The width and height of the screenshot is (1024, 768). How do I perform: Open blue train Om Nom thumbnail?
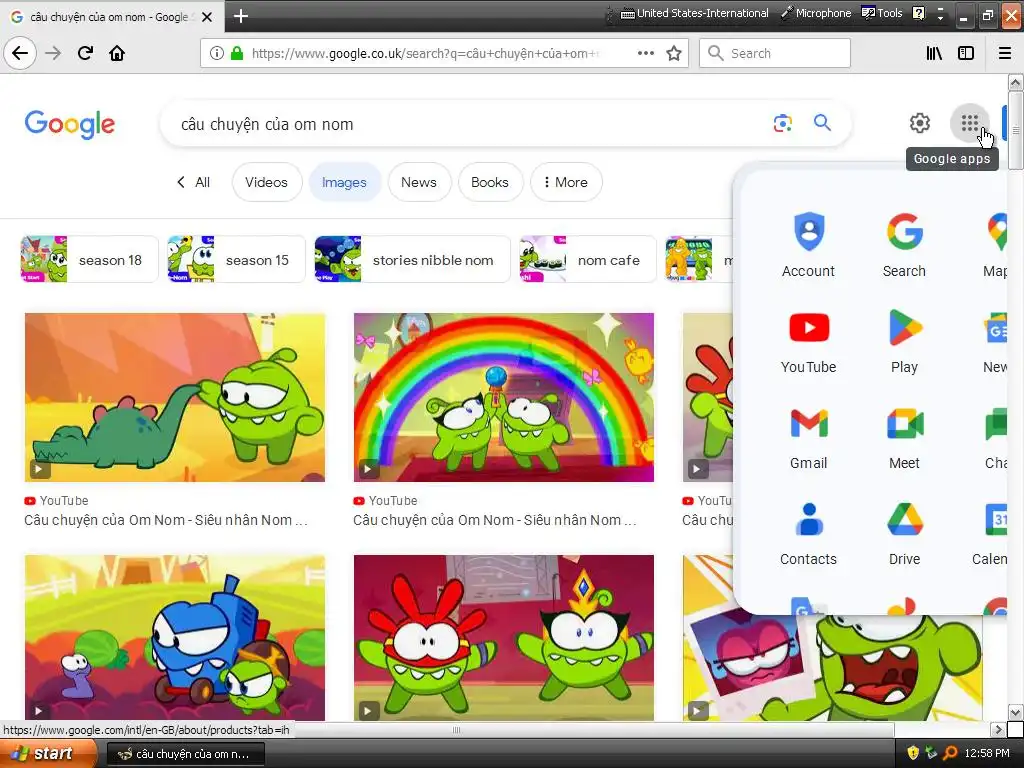[174, 637]
